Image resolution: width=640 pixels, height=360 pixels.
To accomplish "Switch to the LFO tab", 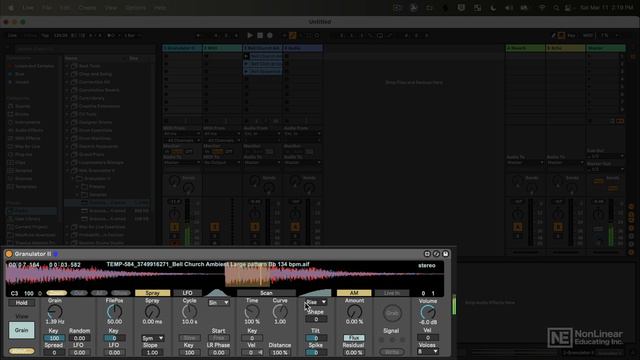I will [x=187, y=293].
